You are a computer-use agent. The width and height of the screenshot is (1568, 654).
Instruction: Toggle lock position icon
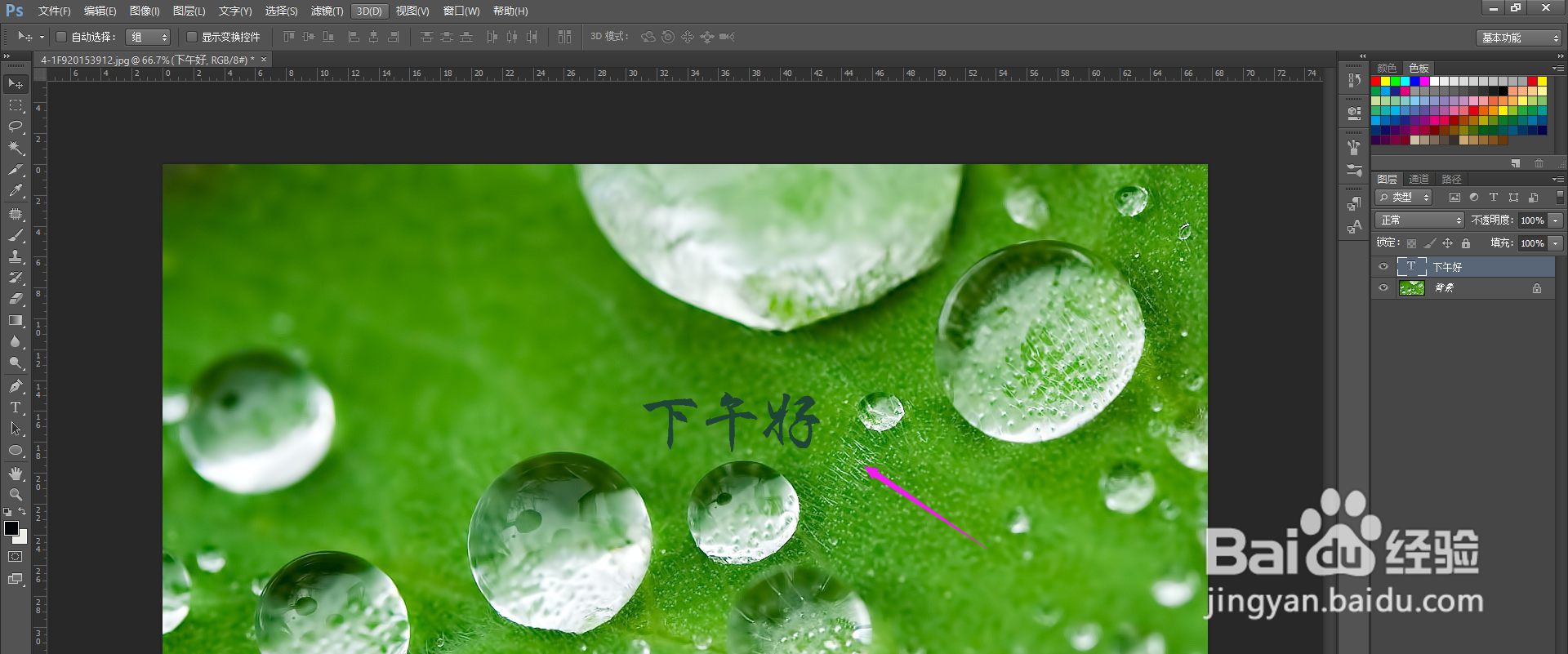click(1447, 243)
